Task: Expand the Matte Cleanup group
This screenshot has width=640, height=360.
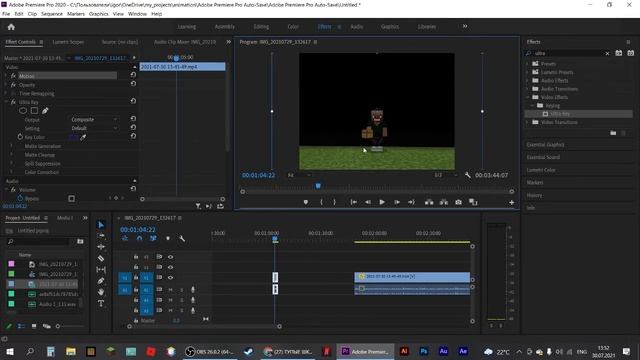Action: 11,155
